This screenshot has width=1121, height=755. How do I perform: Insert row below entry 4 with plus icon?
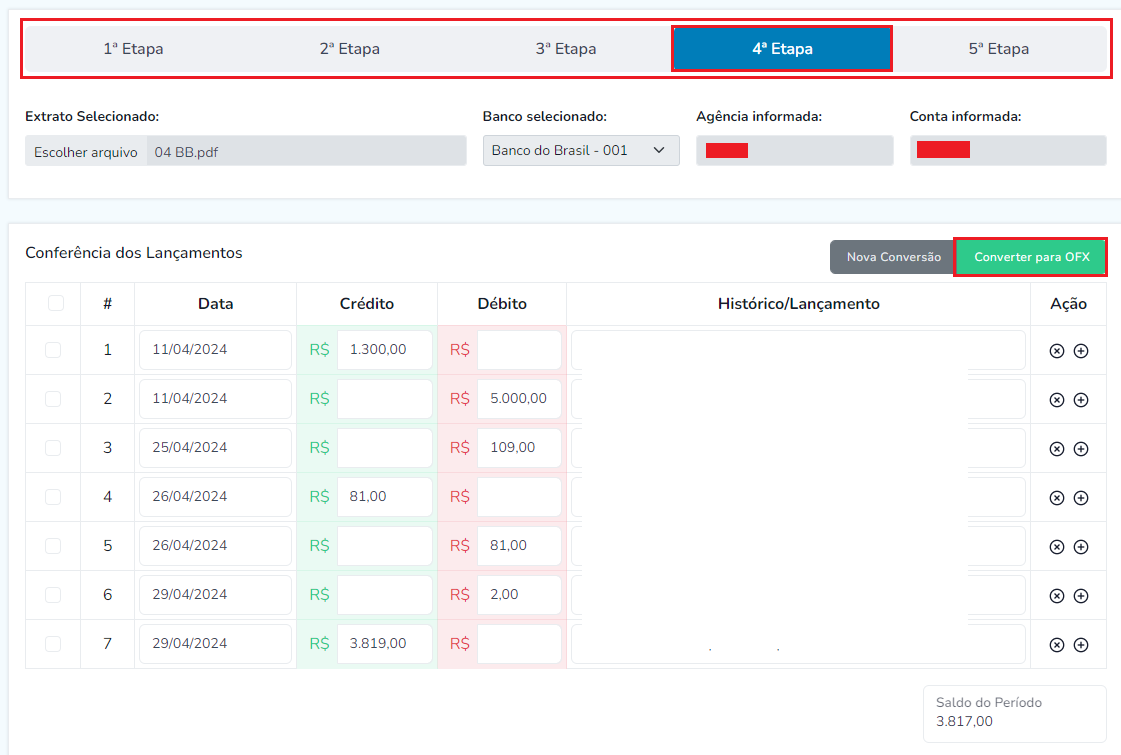tap(1080, 498)
